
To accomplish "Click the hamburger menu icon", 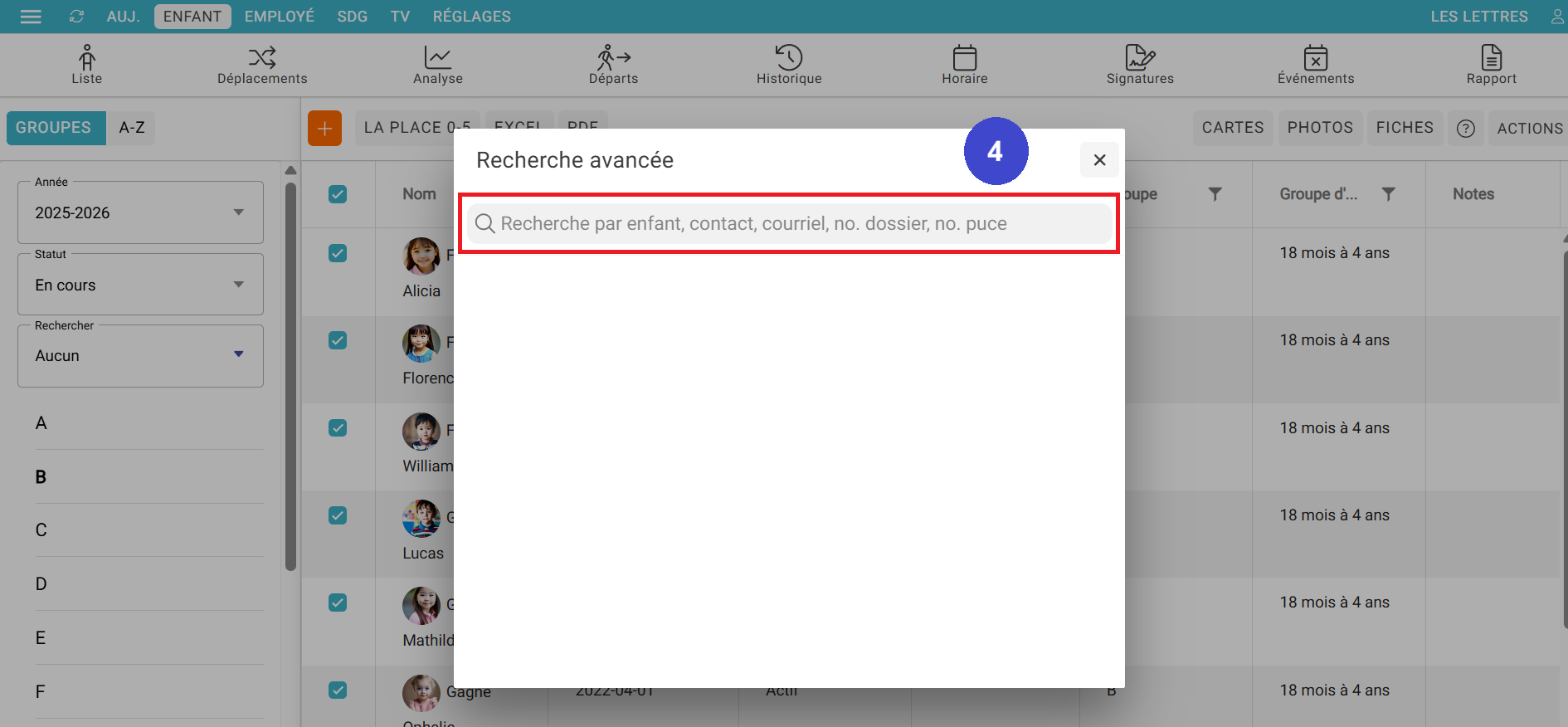I will point(31,17).
